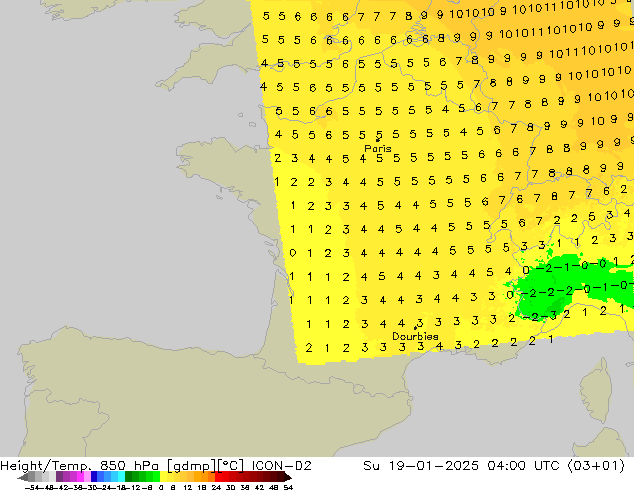634x490 pixels.
Task: Pick the magenta swatch in the legend
Action: click(x=80, y=477)
